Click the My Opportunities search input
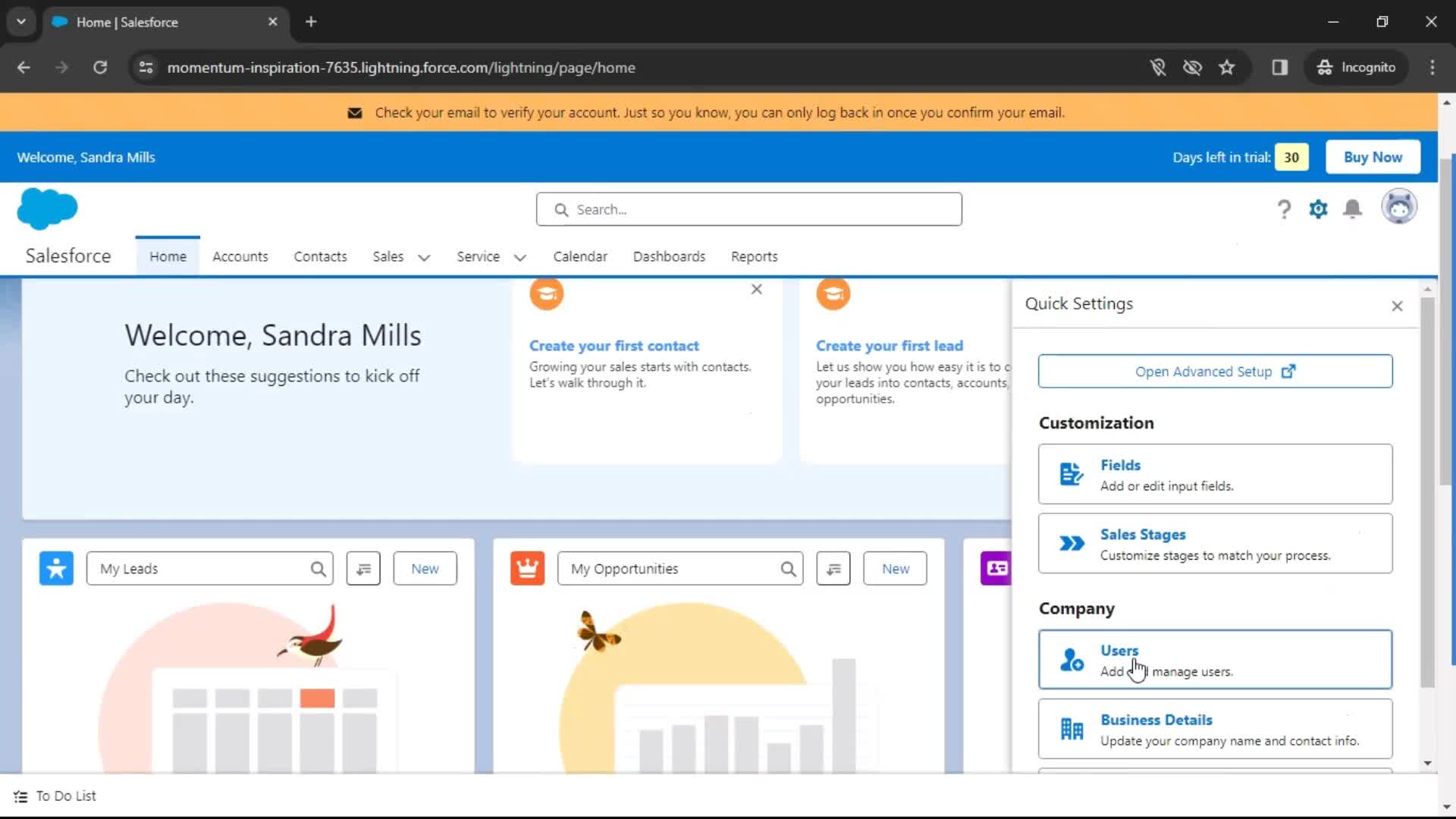The image size is (1456, 819). (x=679, y=569)
